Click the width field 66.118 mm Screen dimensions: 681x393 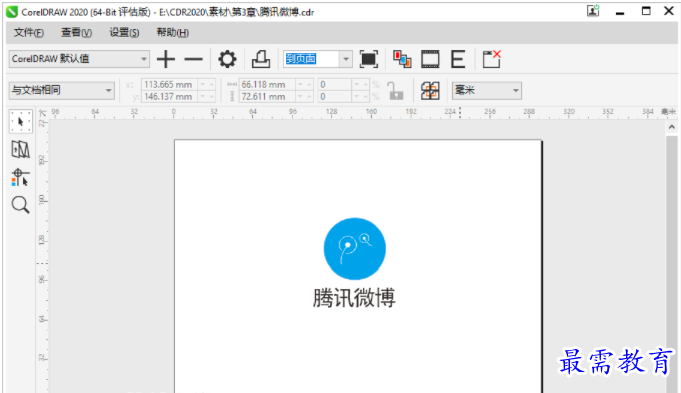coord(267,84)
